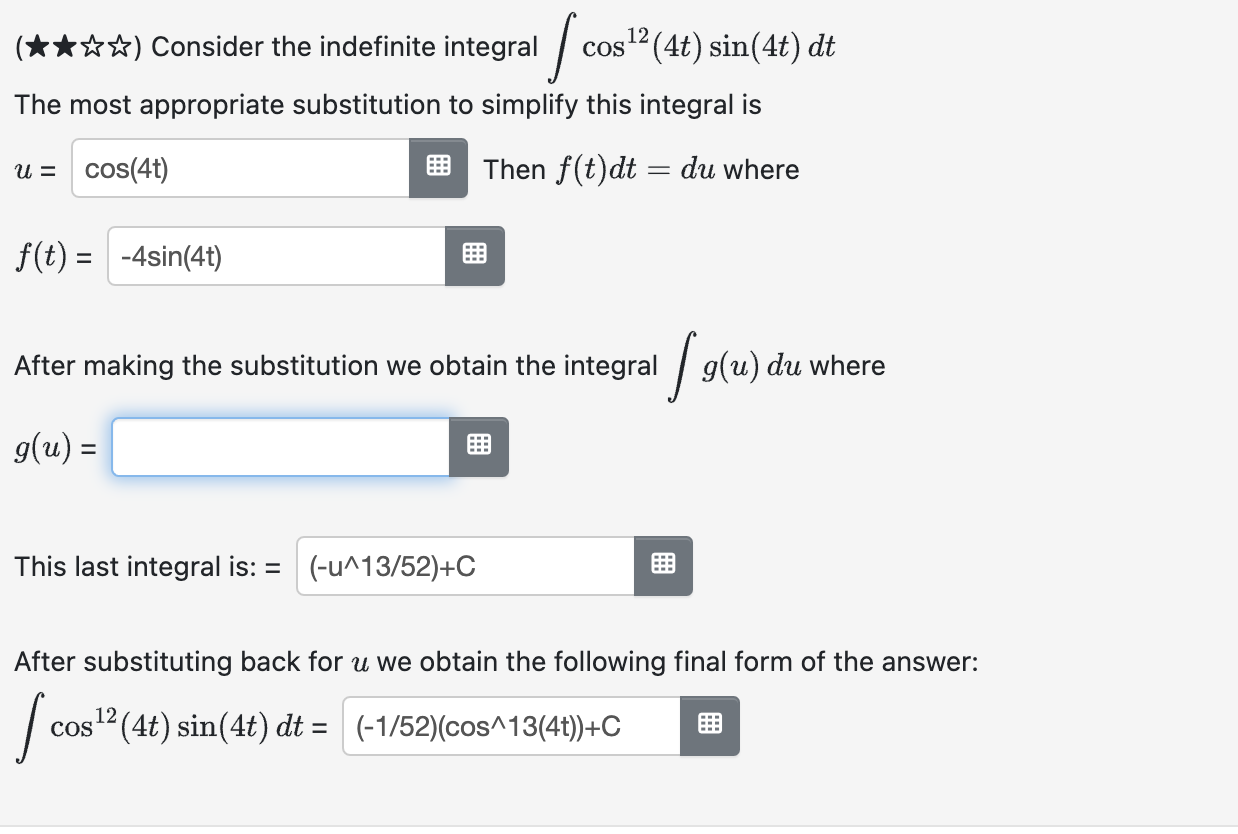
Task: Click the final answer input field
Action: (x=510, y=725)
